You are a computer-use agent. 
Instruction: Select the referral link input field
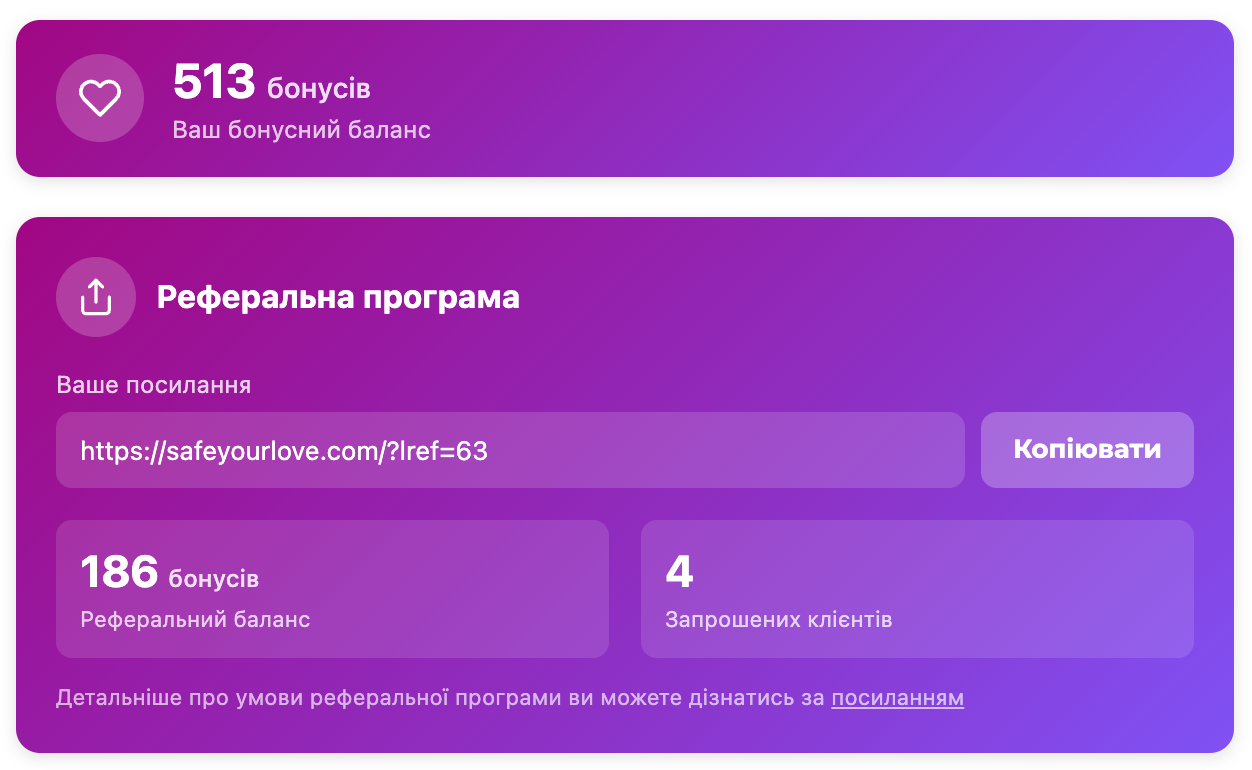click(510, 450)
